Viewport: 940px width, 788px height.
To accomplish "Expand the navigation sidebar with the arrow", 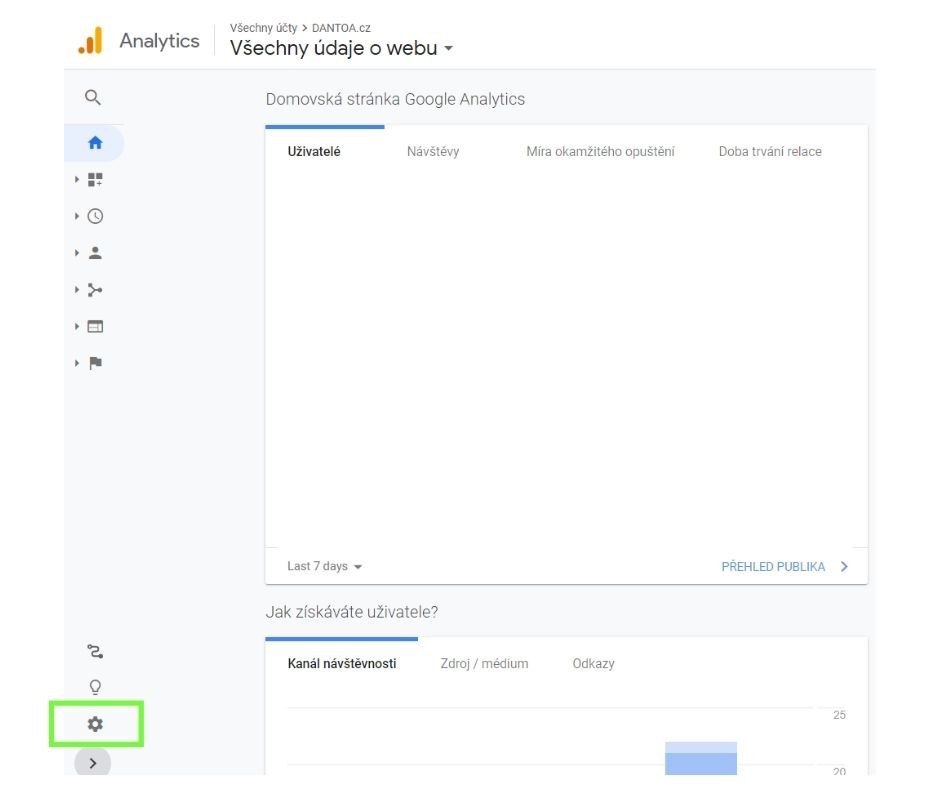I will pyautogui.click(x=93, y=762).
